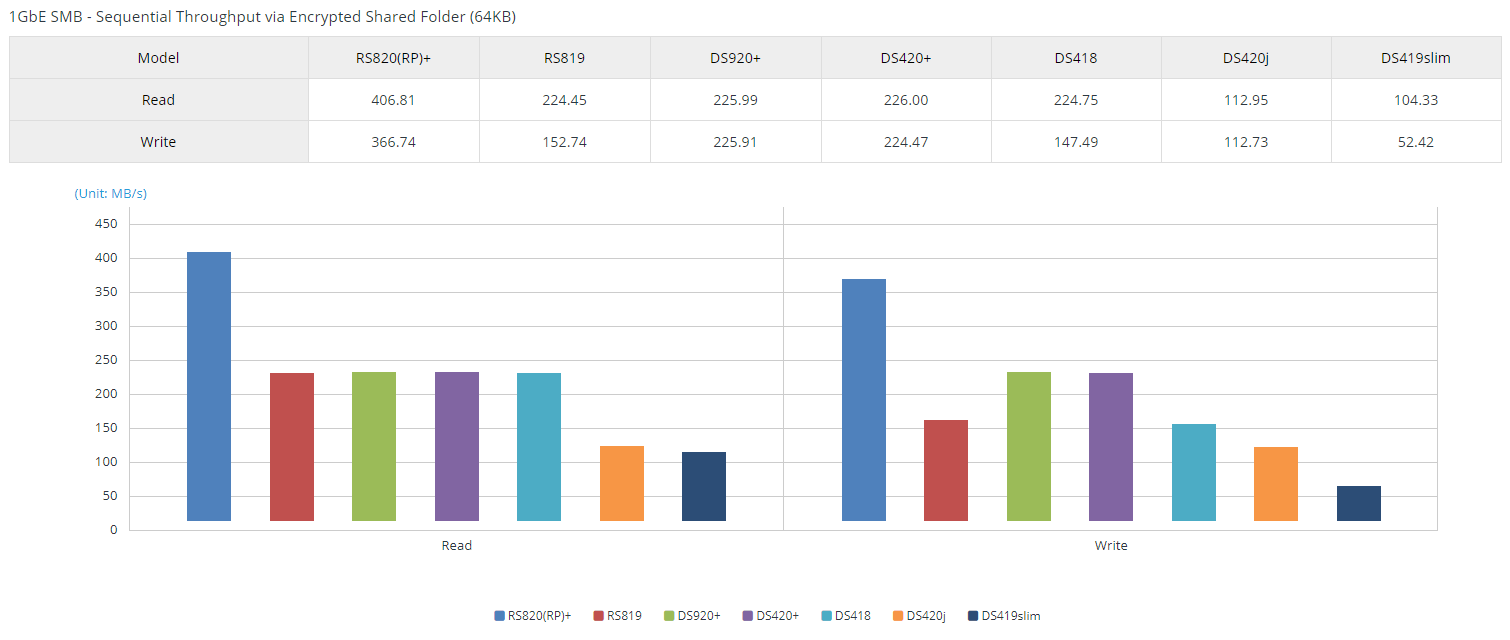
Task: Click the table cell showing 226.00
Action: click(906, 100)
